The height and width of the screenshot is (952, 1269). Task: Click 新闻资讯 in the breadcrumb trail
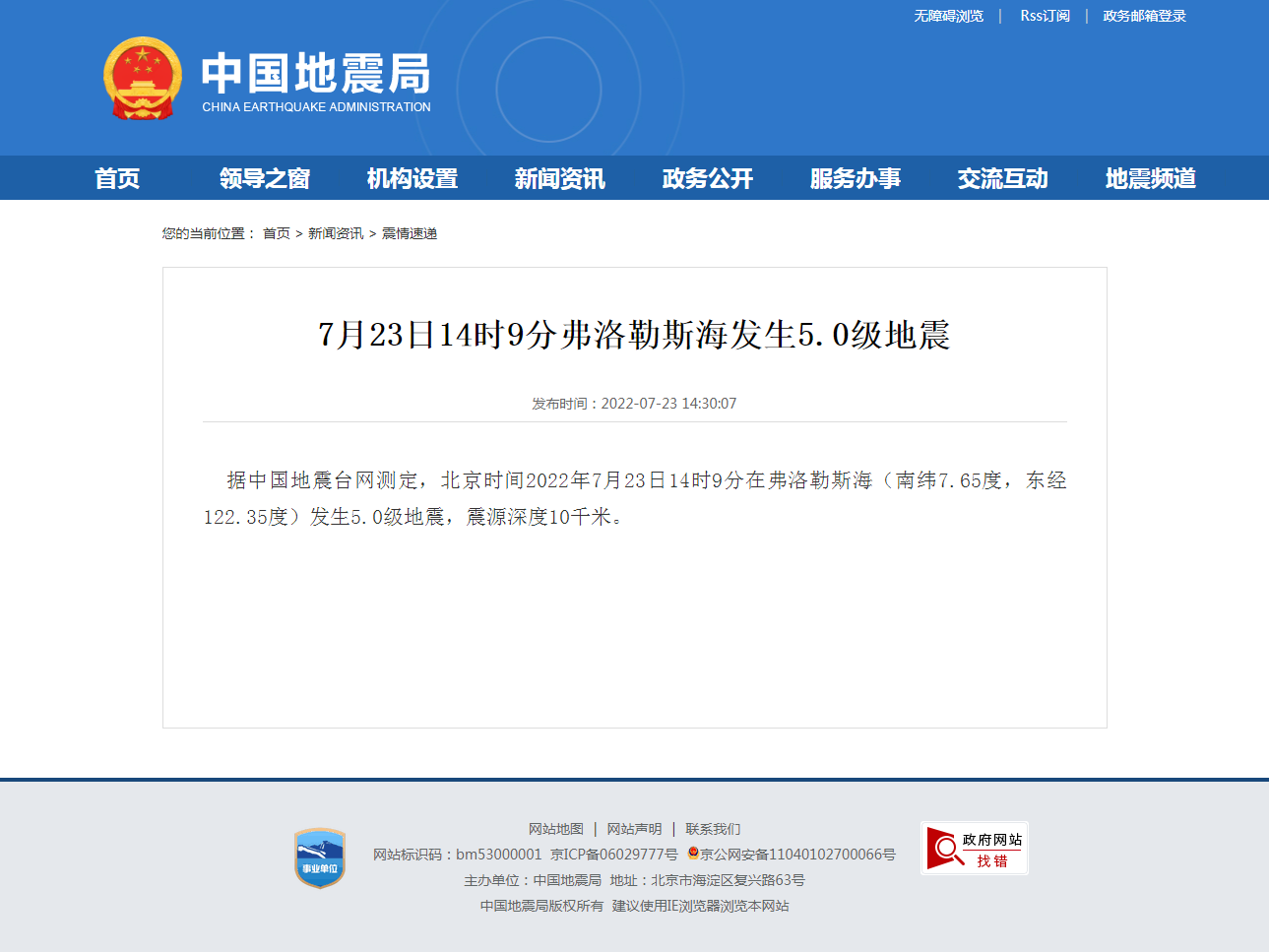click(334, 234)
